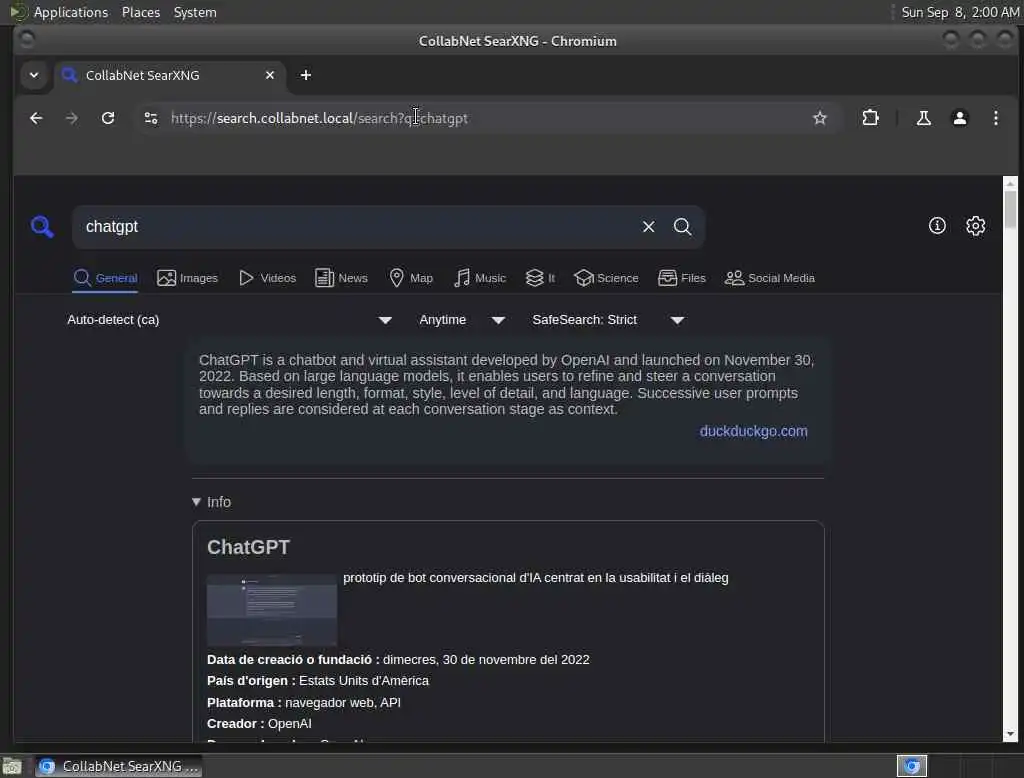The height and width of the screenshot is (778, 1024).
Task: Switch to Science category
Action: point(606,278)
